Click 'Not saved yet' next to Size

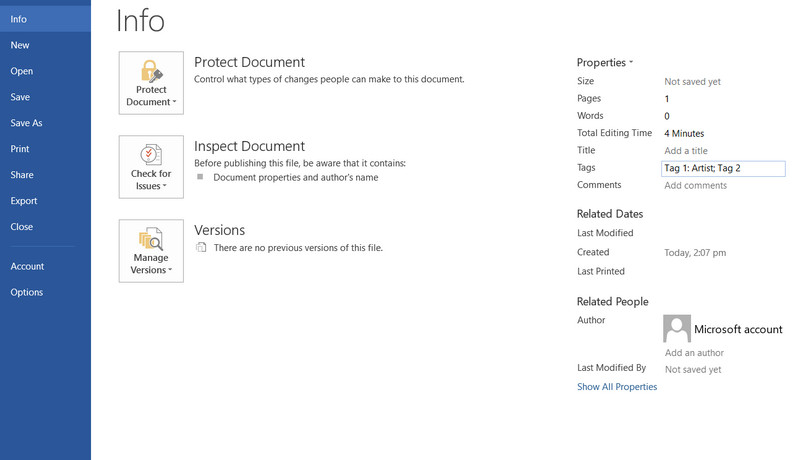[x=692, y=82]
